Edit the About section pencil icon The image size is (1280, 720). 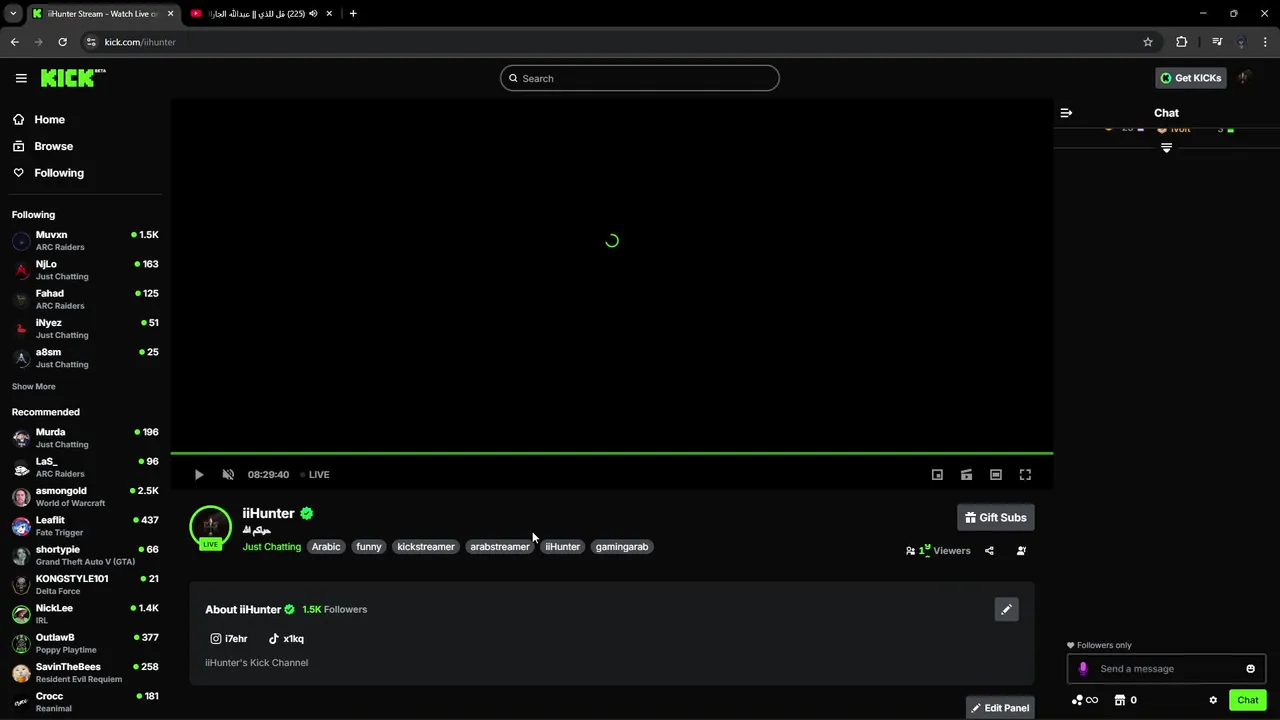[1006, 609]
